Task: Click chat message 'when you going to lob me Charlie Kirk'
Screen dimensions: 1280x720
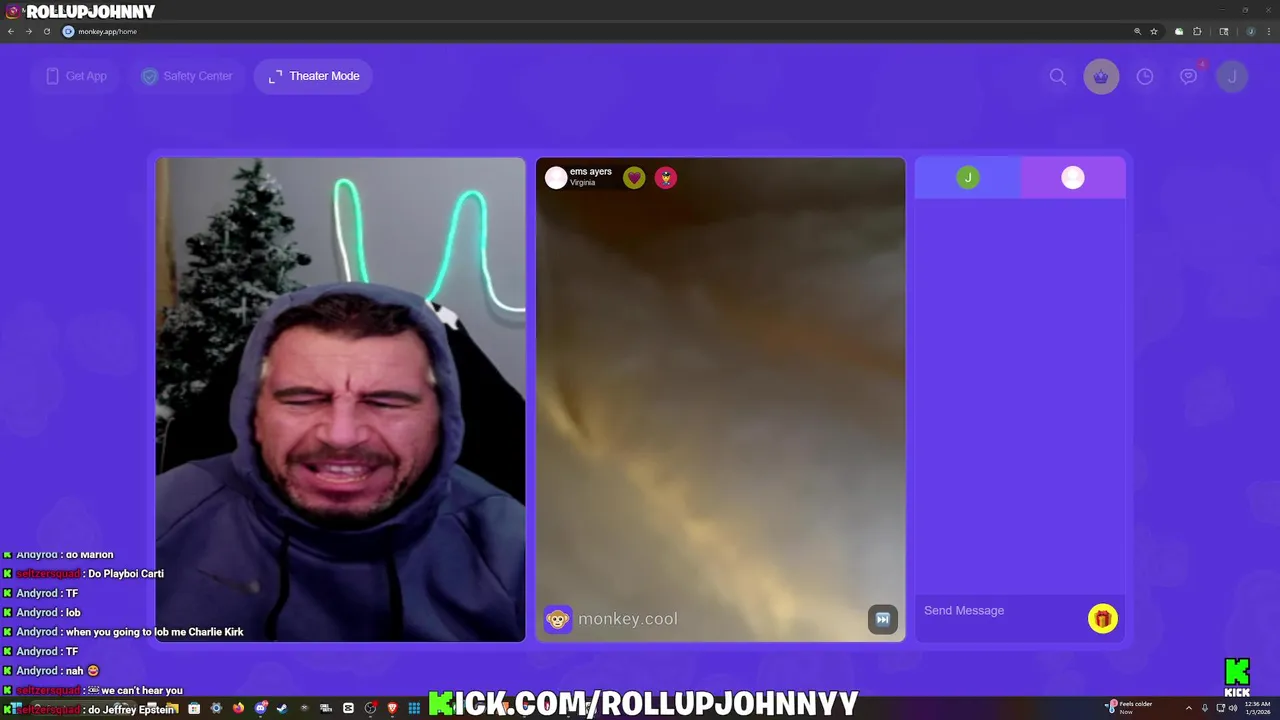Action: tap(155, 632)
